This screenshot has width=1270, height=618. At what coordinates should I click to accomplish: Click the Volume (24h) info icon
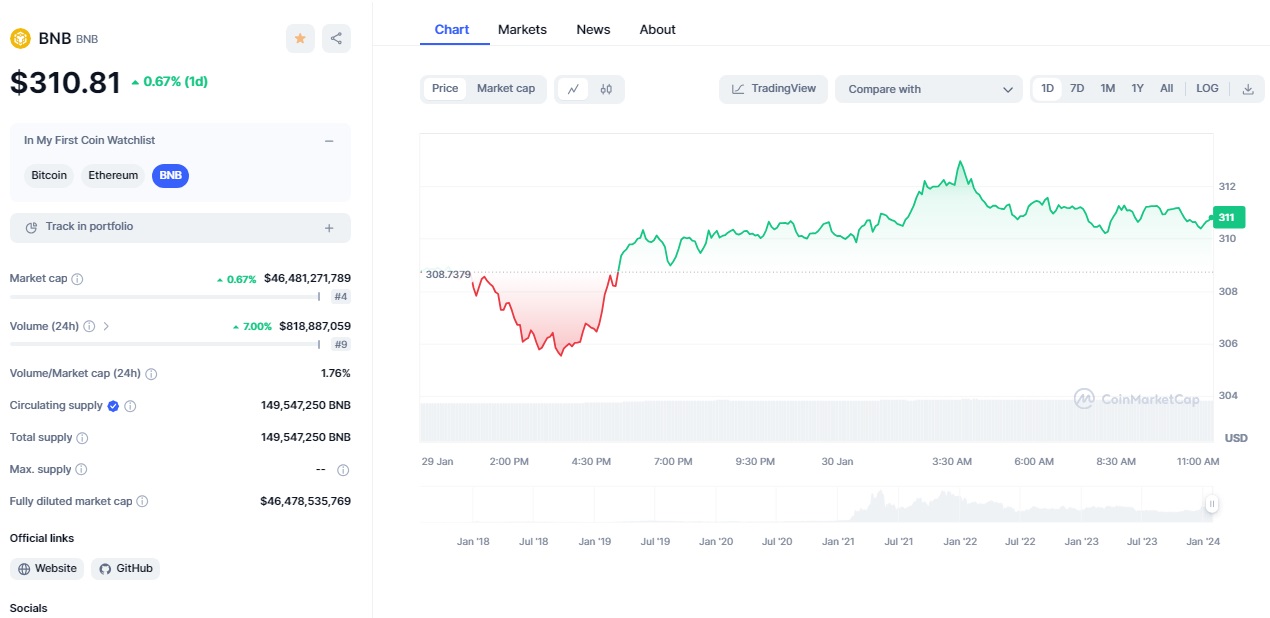click(x=89, y=326)
